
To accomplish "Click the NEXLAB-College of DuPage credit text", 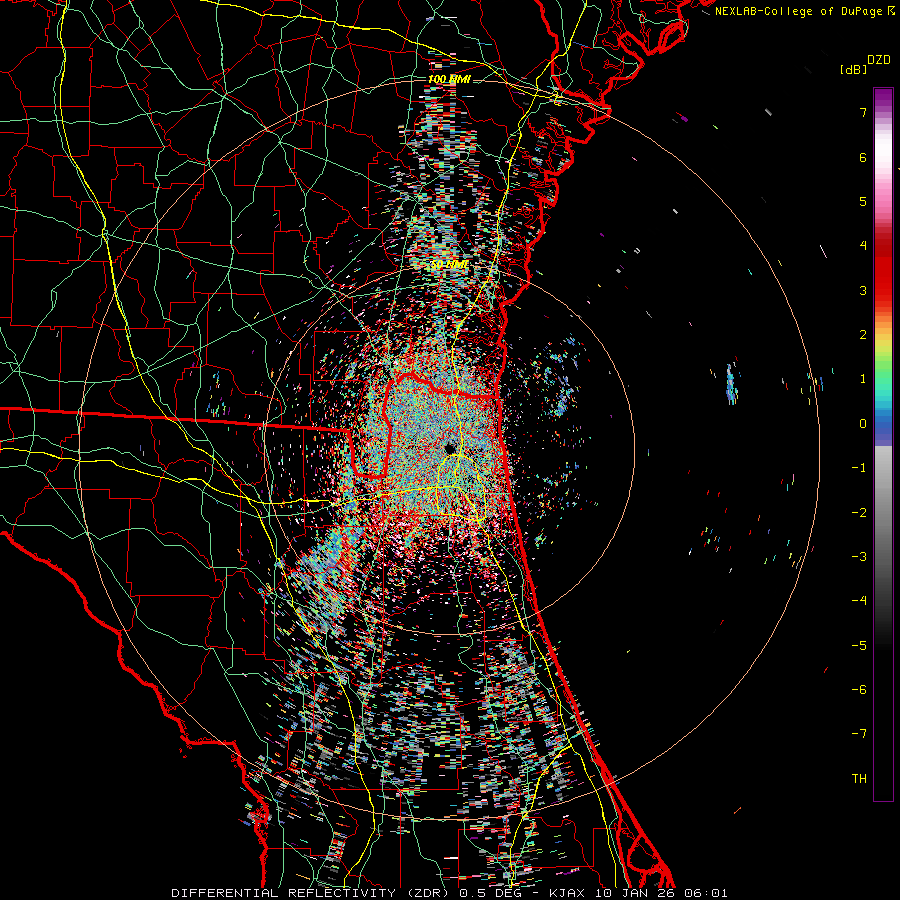I will click(798, 11).
